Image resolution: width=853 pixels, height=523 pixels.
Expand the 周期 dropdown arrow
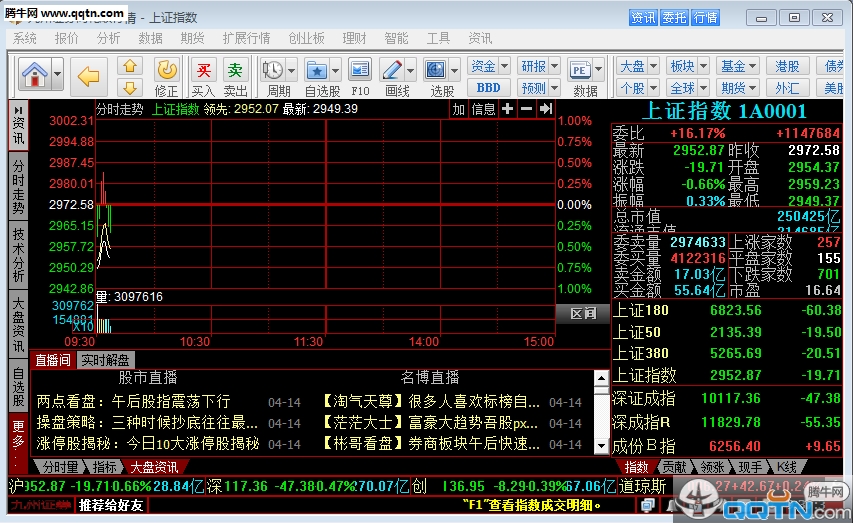tap(292, 70)
